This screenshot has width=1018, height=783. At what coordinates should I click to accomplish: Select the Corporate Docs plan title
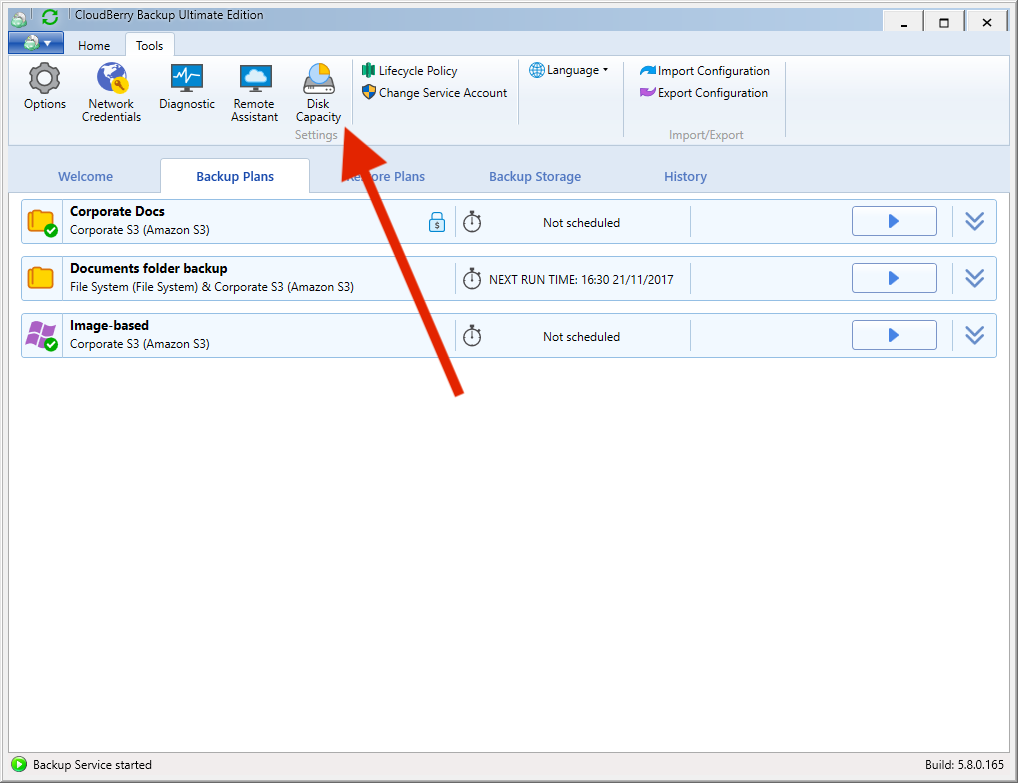click(x=118, y=212)
